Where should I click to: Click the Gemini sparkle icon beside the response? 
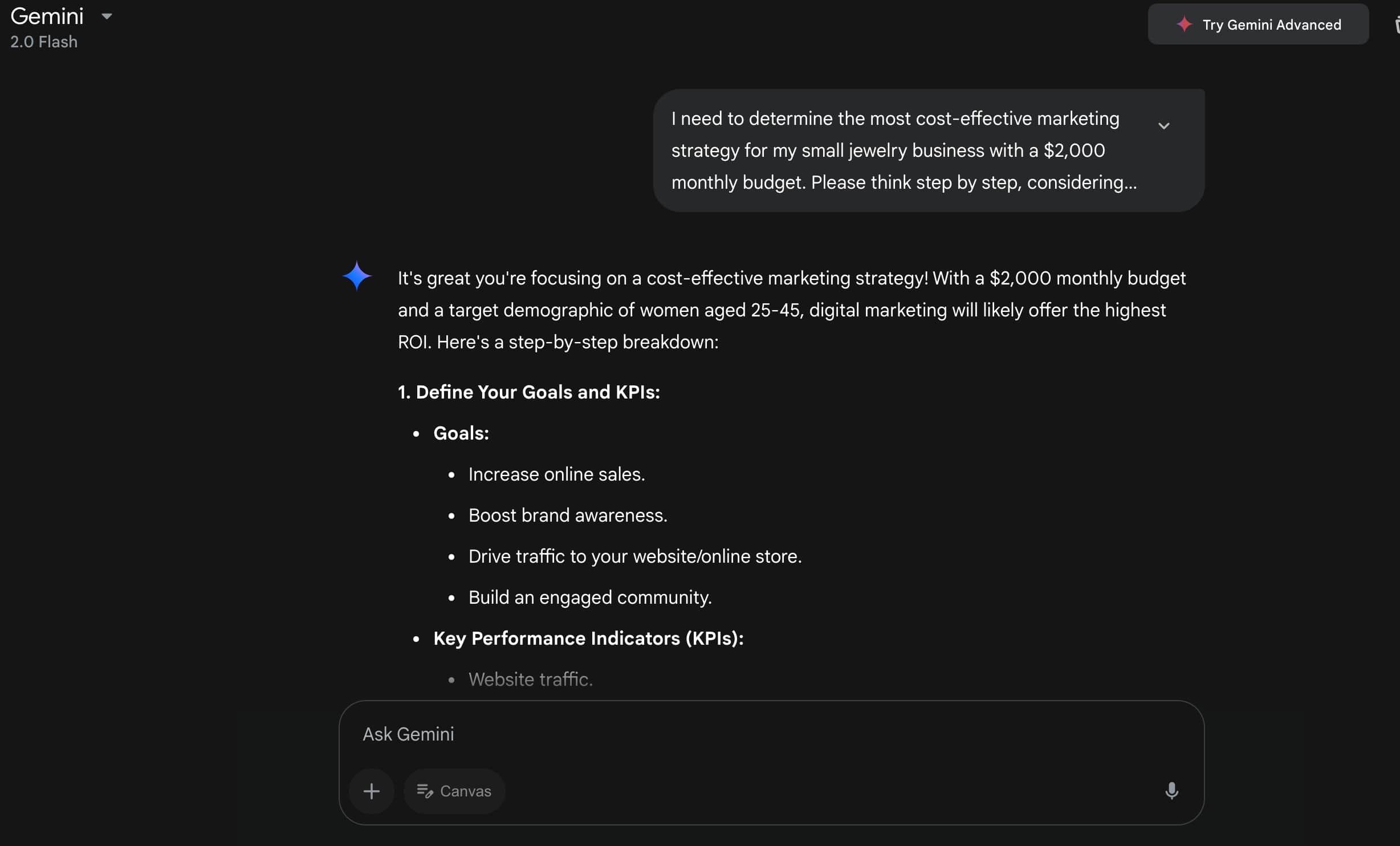pos(357,276)
